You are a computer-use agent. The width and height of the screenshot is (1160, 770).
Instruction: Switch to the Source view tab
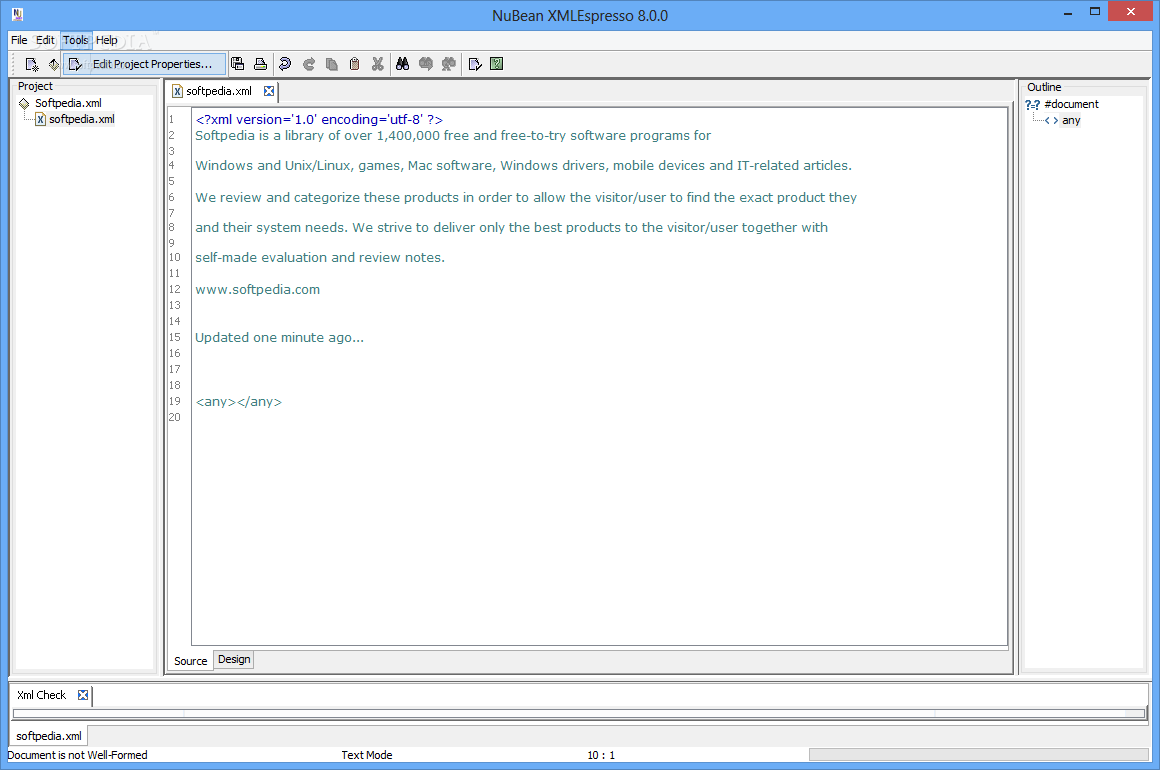click(190, 661)
